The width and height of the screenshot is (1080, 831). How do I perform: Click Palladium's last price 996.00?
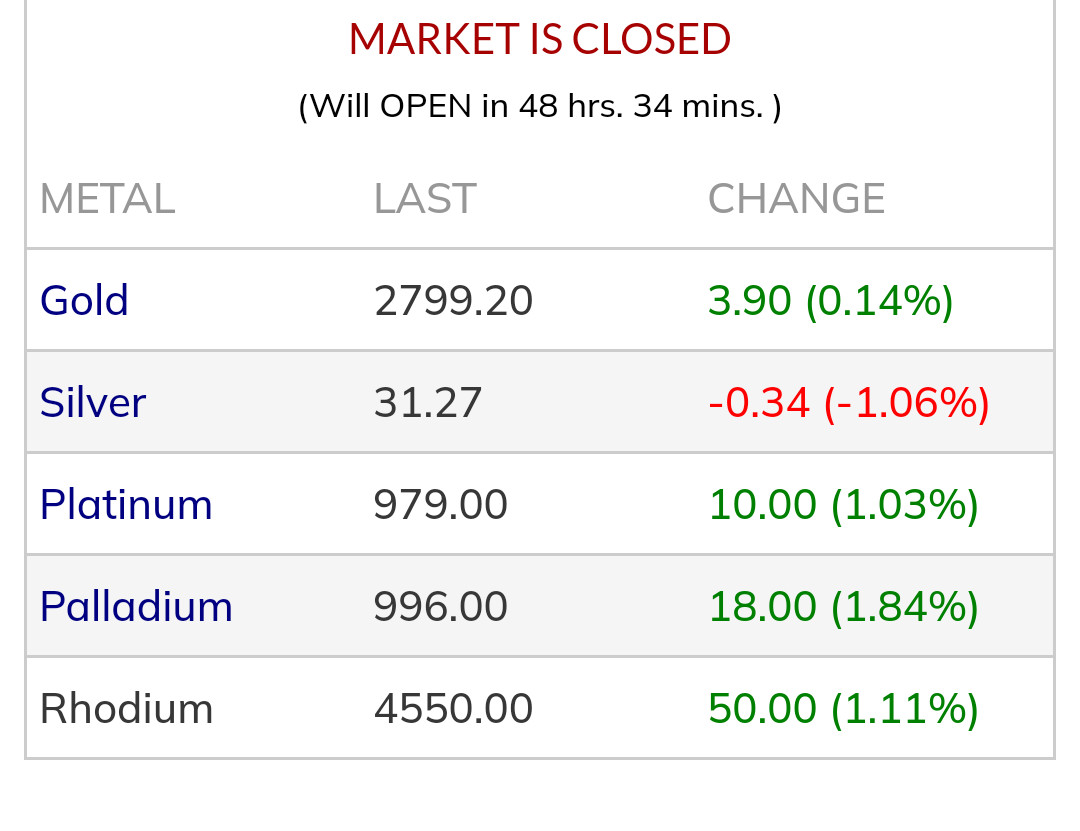pos(441,607)
